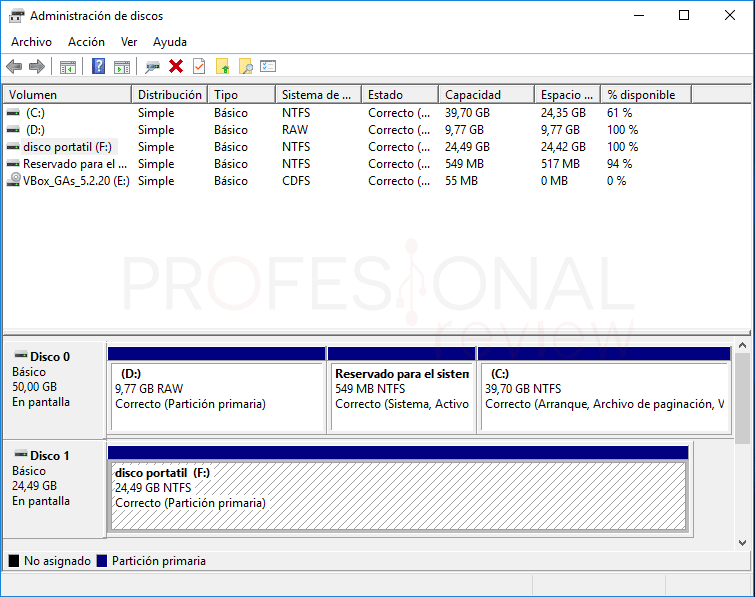
Task: Click the Back arrow toolbar icon
Action: 14,66
